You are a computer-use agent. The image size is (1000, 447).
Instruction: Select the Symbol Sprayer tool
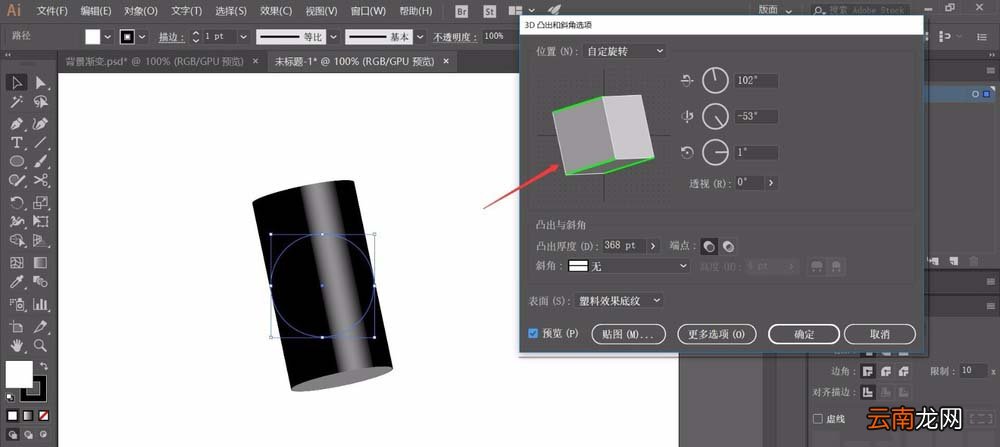coord(17,304)
